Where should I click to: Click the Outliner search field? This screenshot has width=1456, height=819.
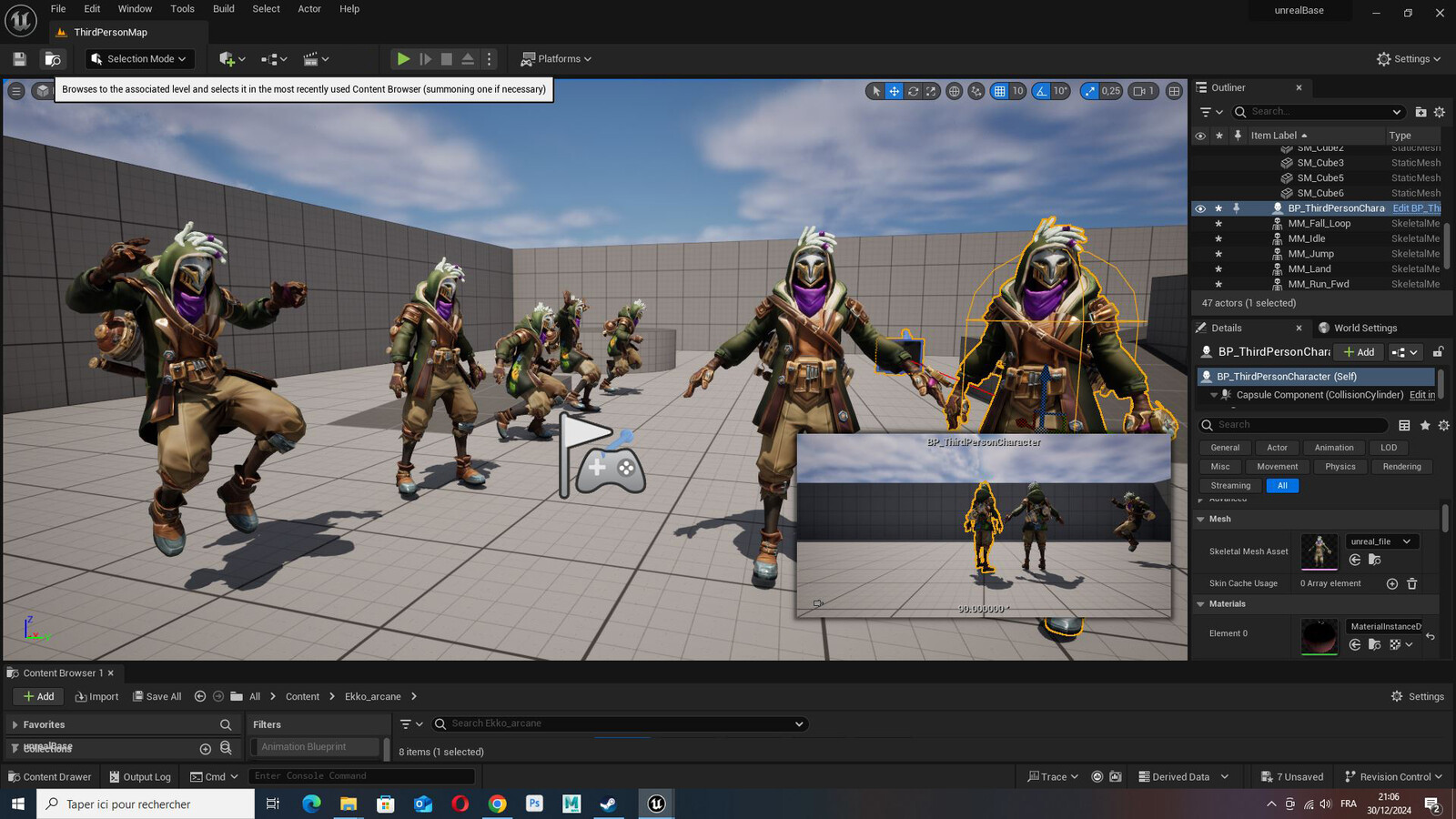pos(1319,112)
